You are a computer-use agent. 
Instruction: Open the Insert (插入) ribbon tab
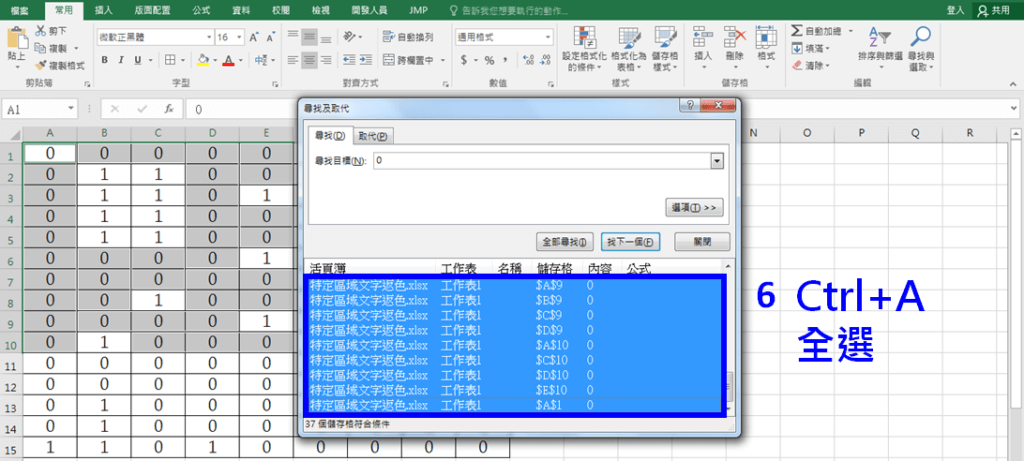coord(103,9)
